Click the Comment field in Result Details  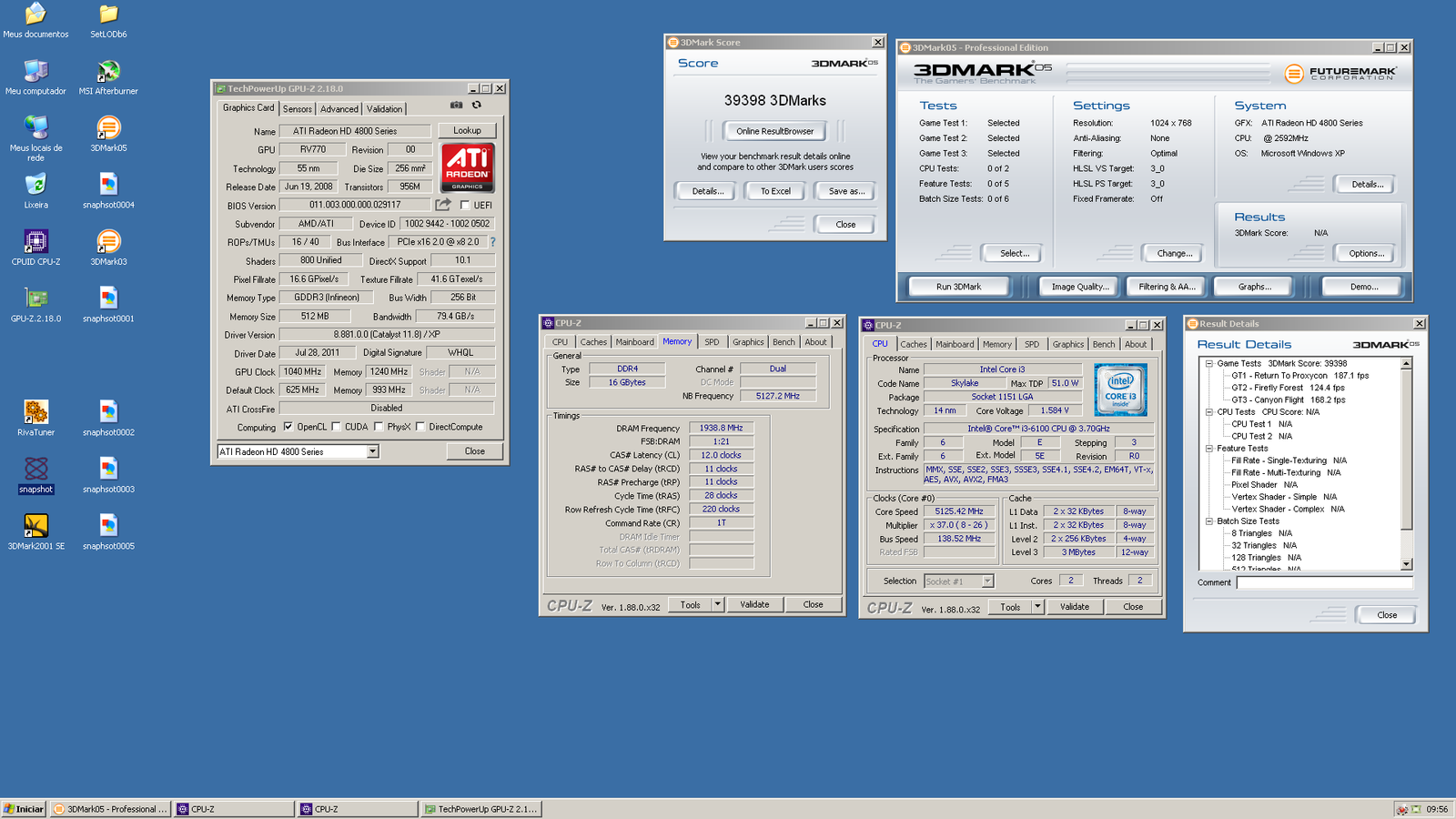coord(1324,582)
